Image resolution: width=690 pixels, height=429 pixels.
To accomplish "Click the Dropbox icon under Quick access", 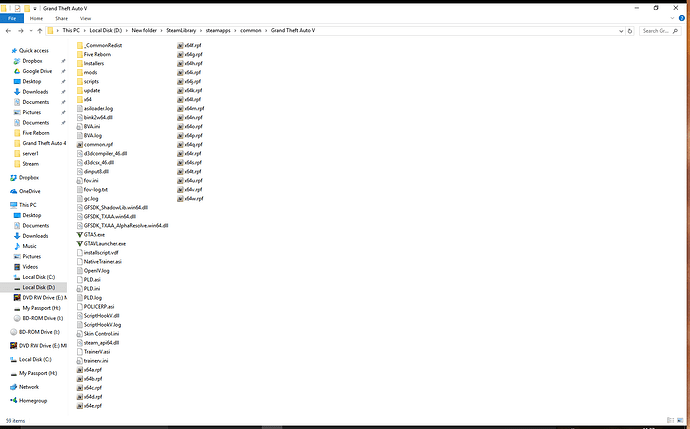I will tap(17, 61).
